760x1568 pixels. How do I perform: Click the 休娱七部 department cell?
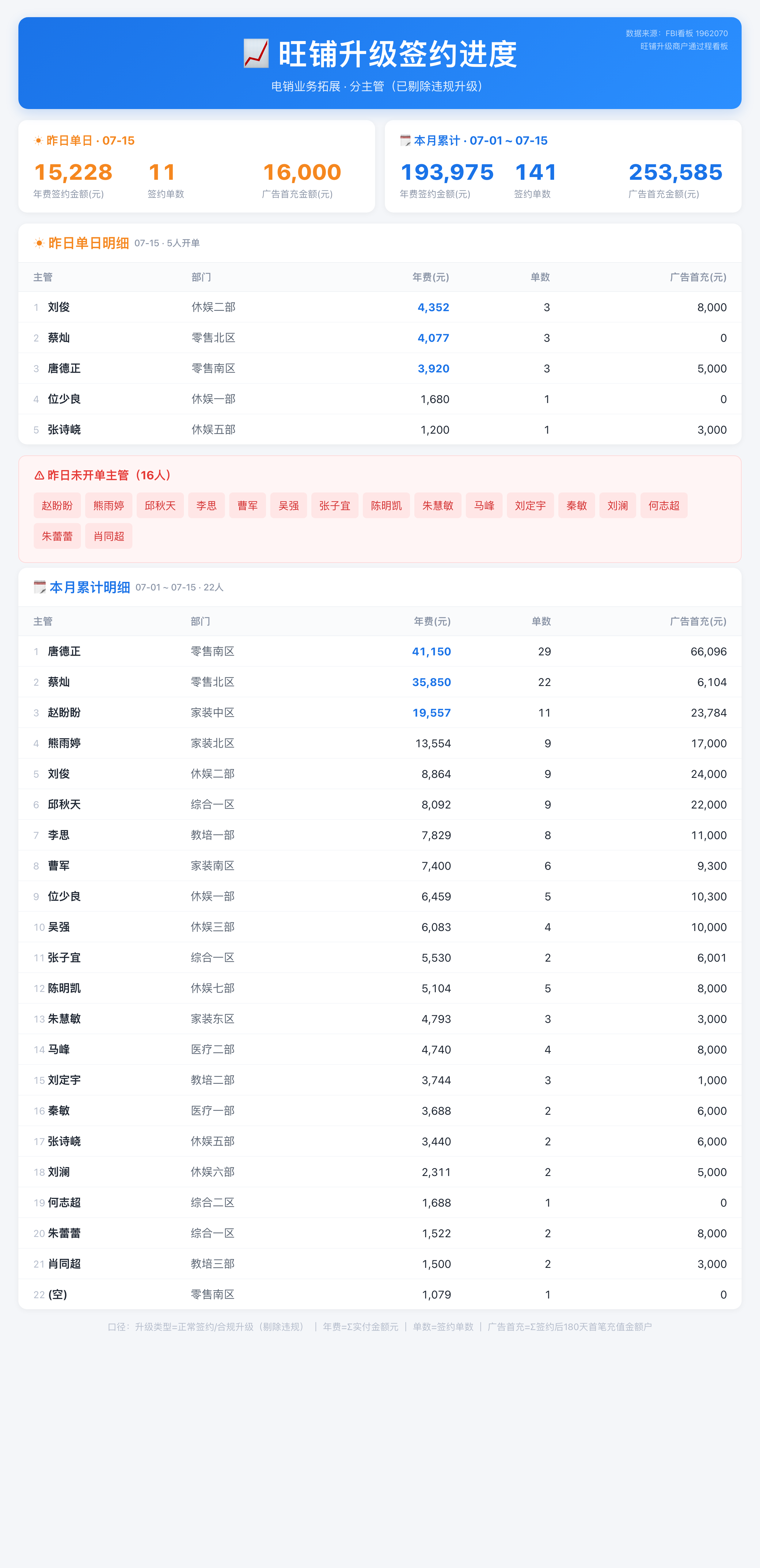click(x=213, y=989)
